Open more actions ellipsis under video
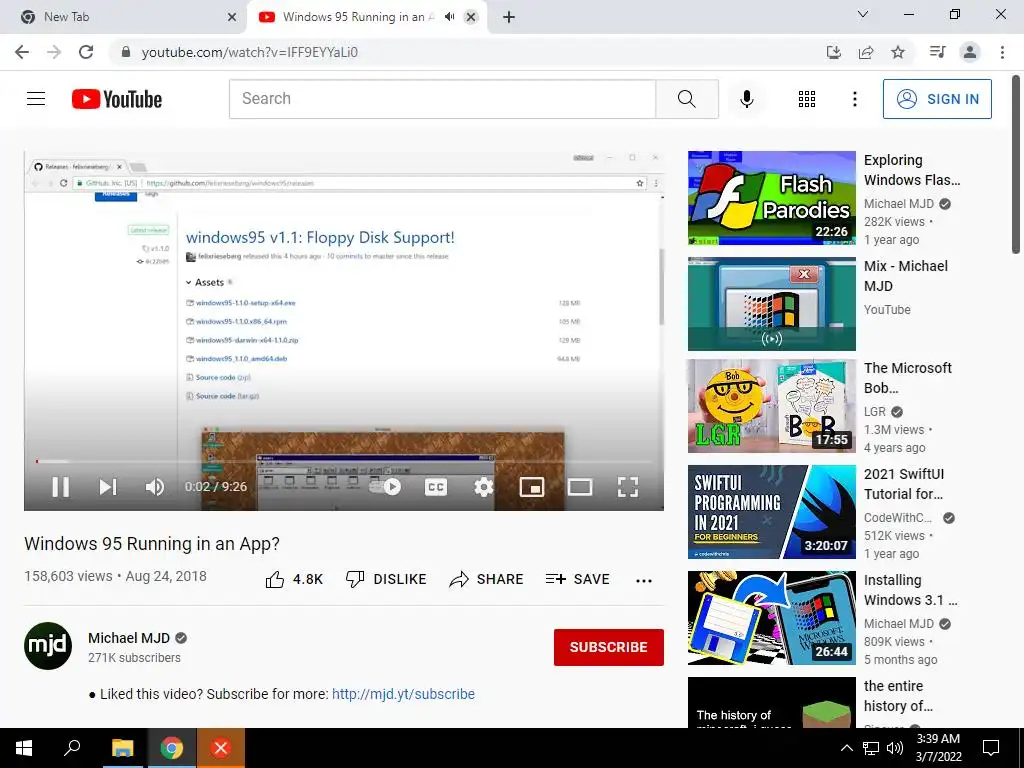This screenshot has height=768, width=1024. (644, 581)
